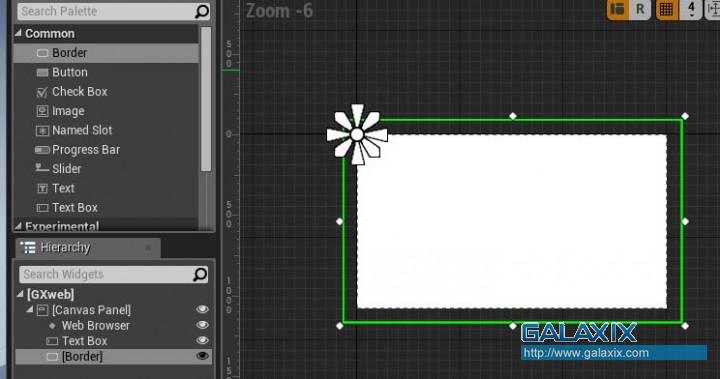Viewport: 720px width, 379px height.
Task: Toggle visibility of the Border widget
Action: 202,356
